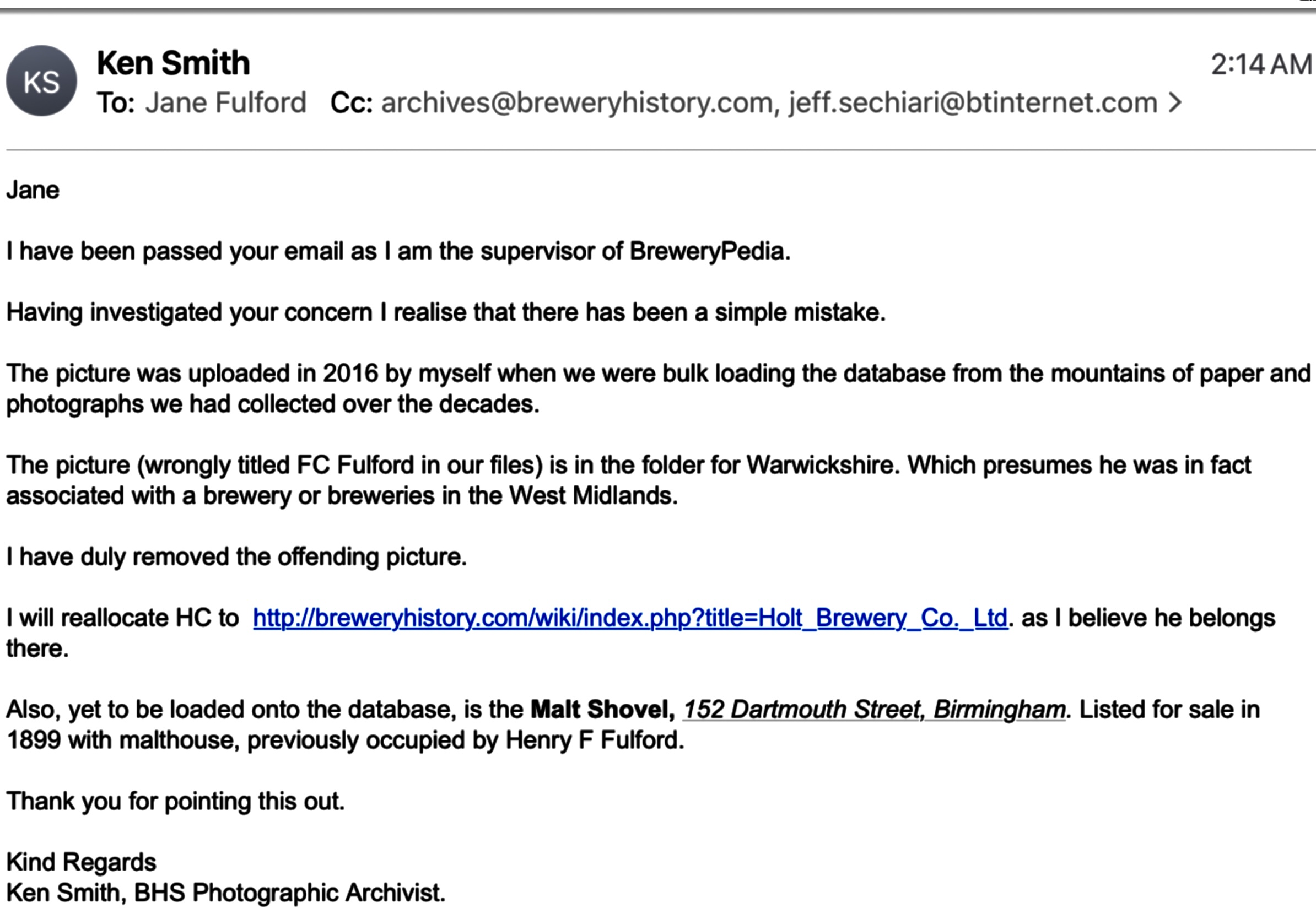Click the Thank you for pointing this out line
The width and height of the screenshot is (1316, 919).
pyautogui.click(x=175, y=802)
